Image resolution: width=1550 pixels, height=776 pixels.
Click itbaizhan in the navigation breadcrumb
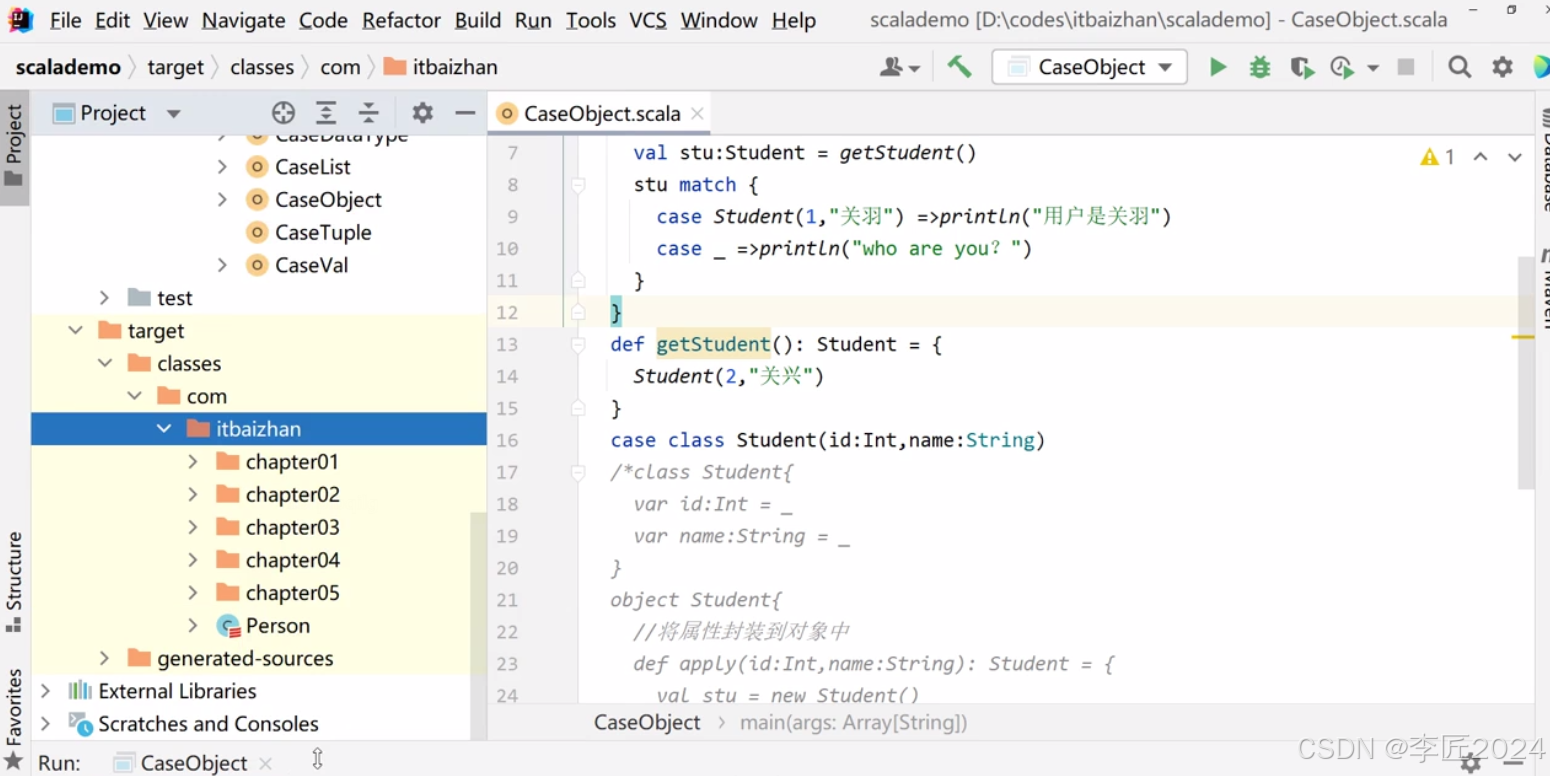point(441,67)
